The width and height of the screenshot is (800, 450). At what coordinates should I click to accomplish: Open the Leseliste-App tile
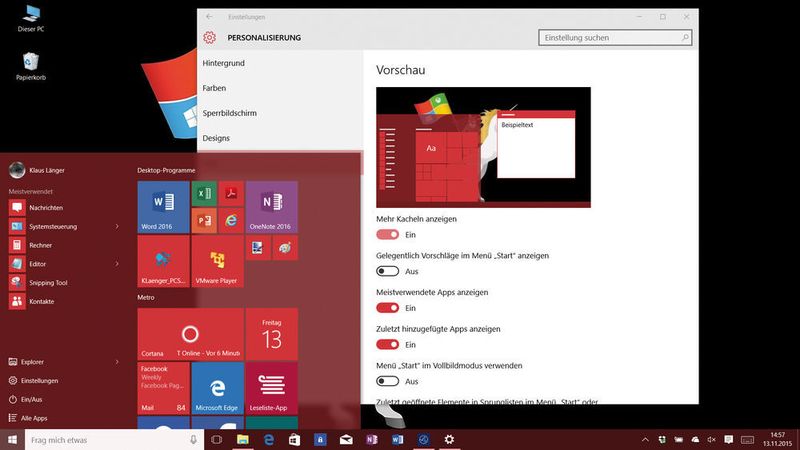click(271, 387)
